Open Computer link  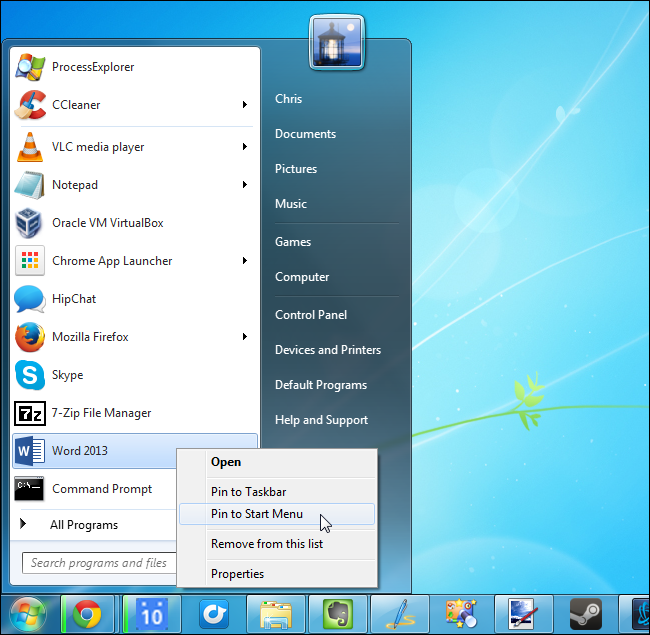302,277
